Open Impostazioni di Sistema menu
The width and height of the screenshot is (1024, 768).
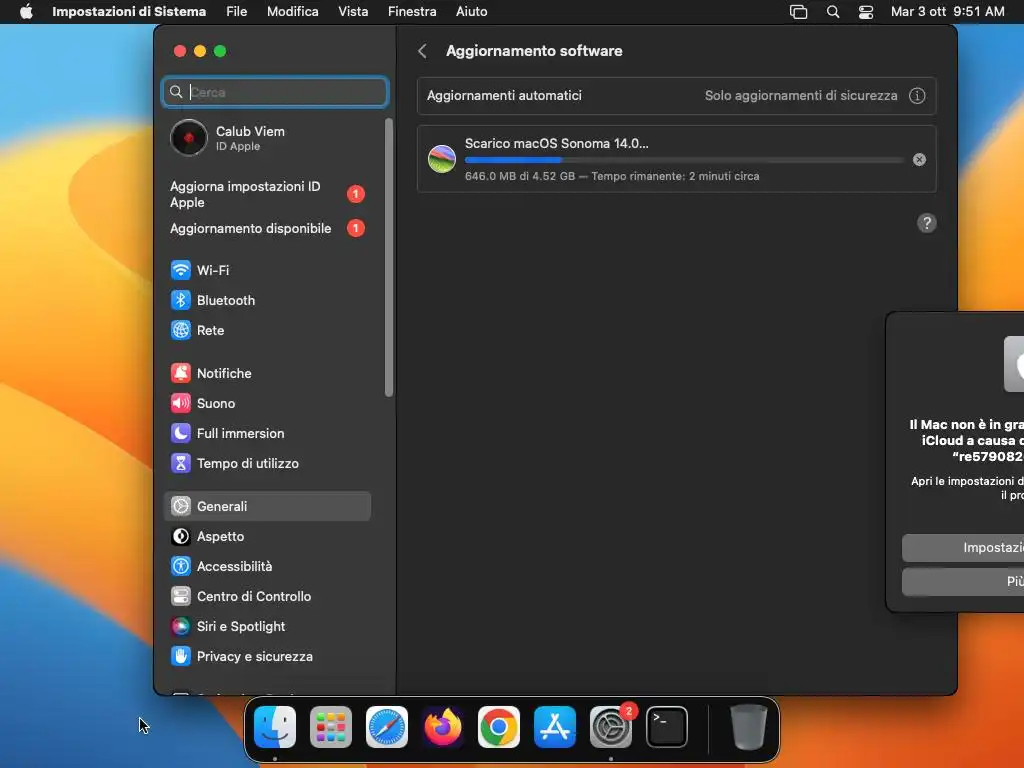tap(129, 12)
